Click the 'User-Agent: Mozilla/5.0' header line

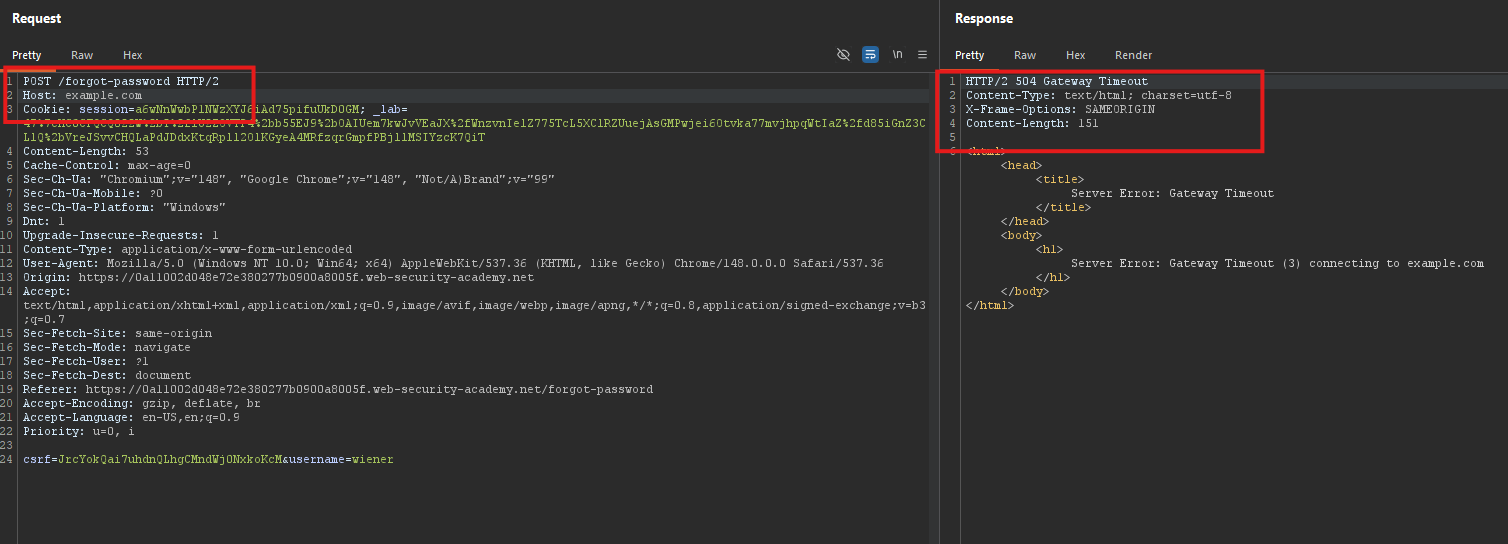tap(453, 263)
